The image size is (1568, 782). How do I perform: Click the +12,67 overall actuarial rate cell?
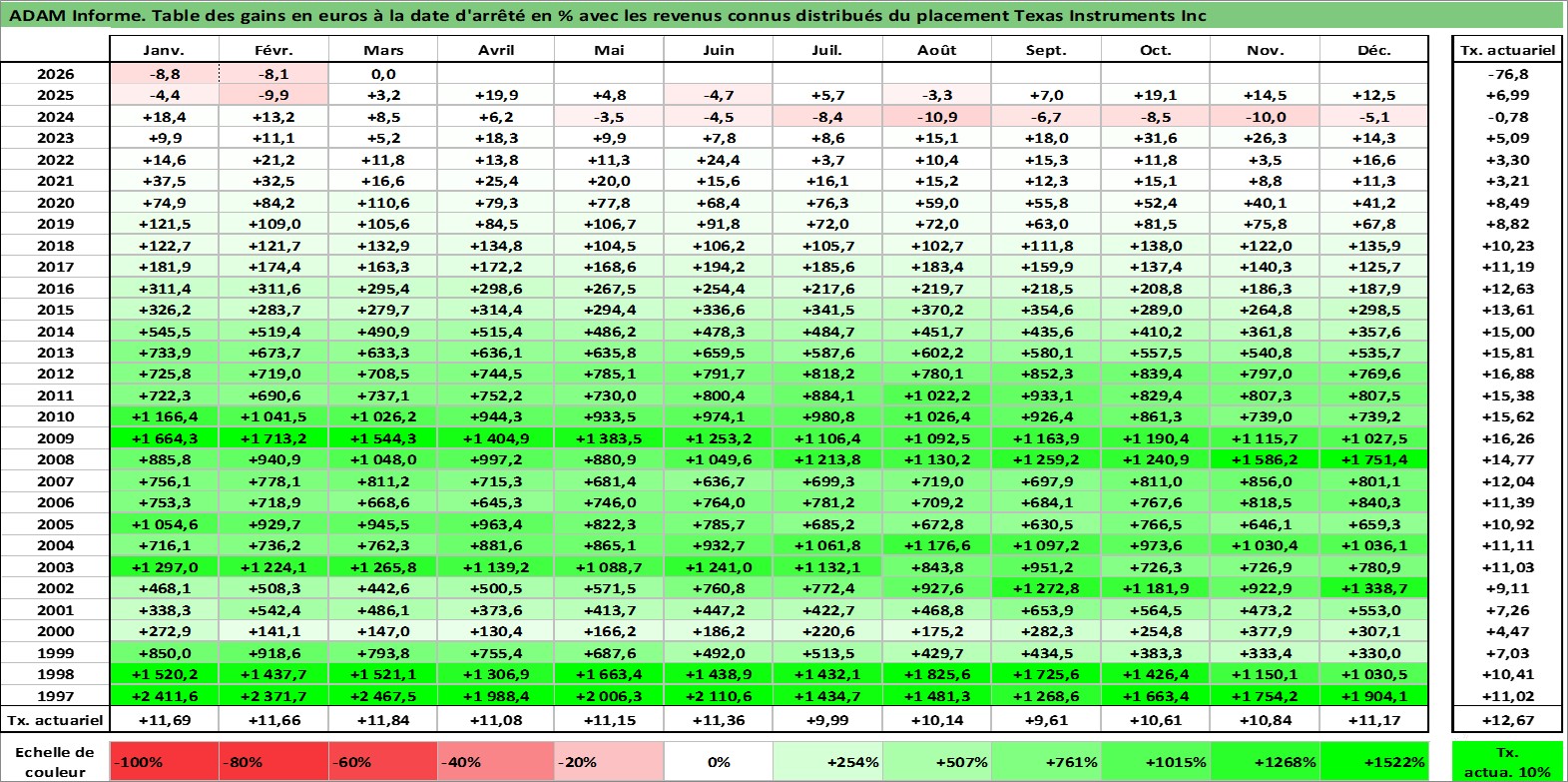pos(1507,719)
